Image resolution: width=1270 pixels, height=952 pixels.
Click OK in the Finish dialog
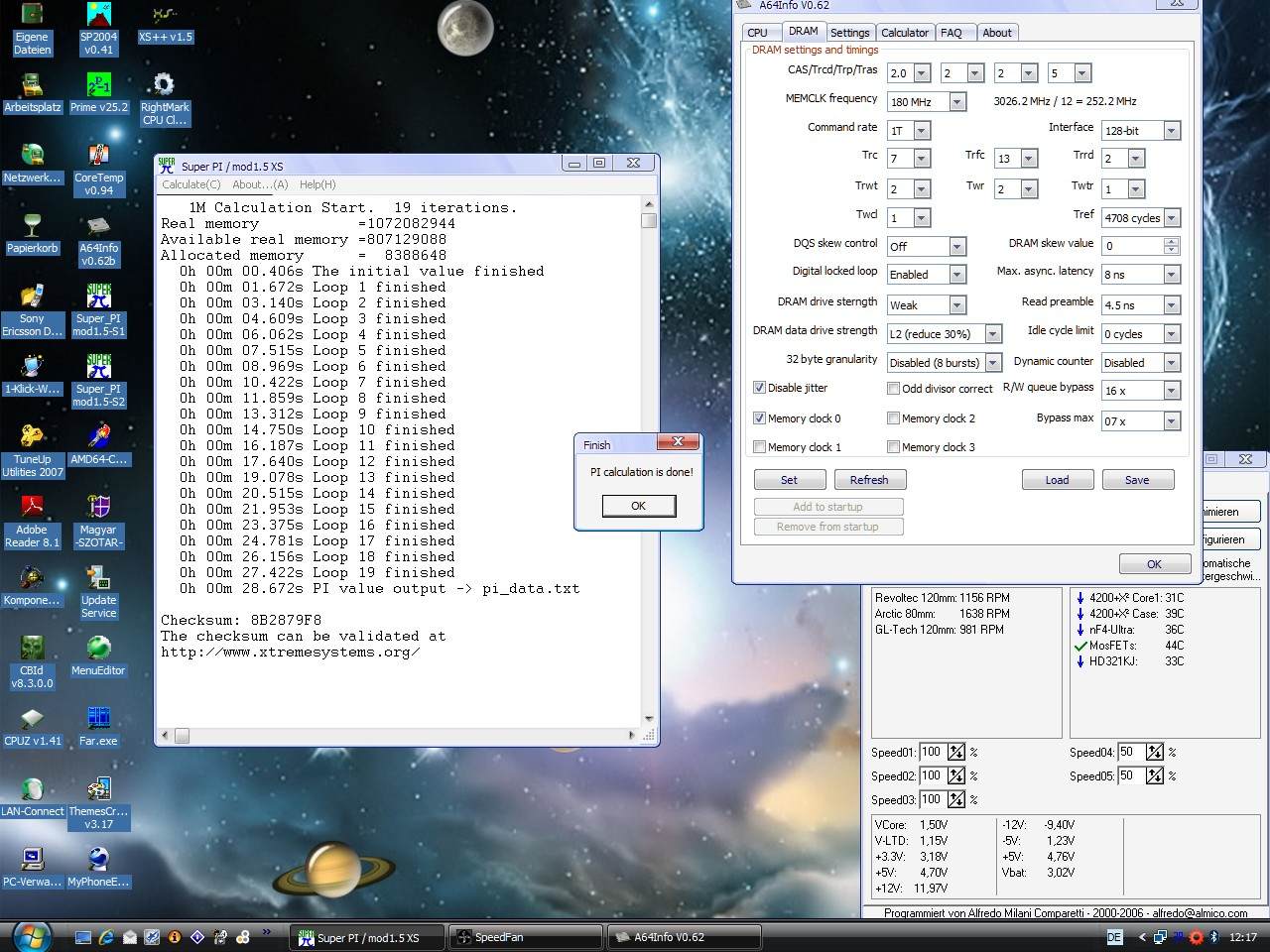point(639,506)
